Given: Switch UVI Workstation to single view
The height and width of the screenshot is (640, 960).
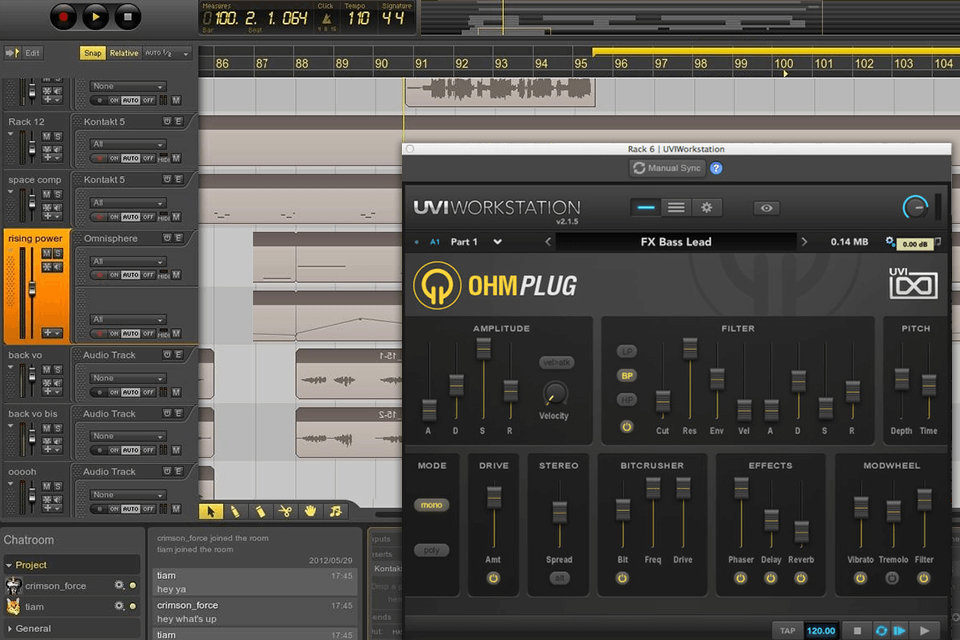Looking at the screenshot, I should click(x=645, y=208).
